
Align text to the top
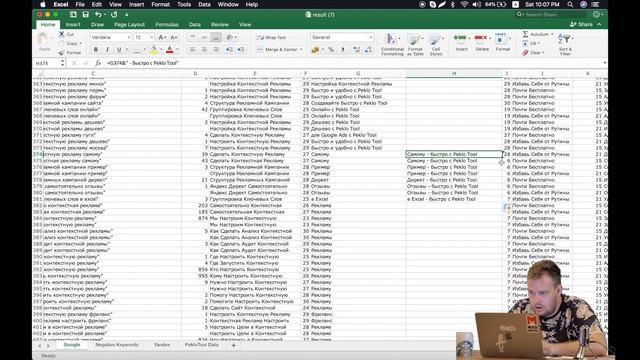192,38
